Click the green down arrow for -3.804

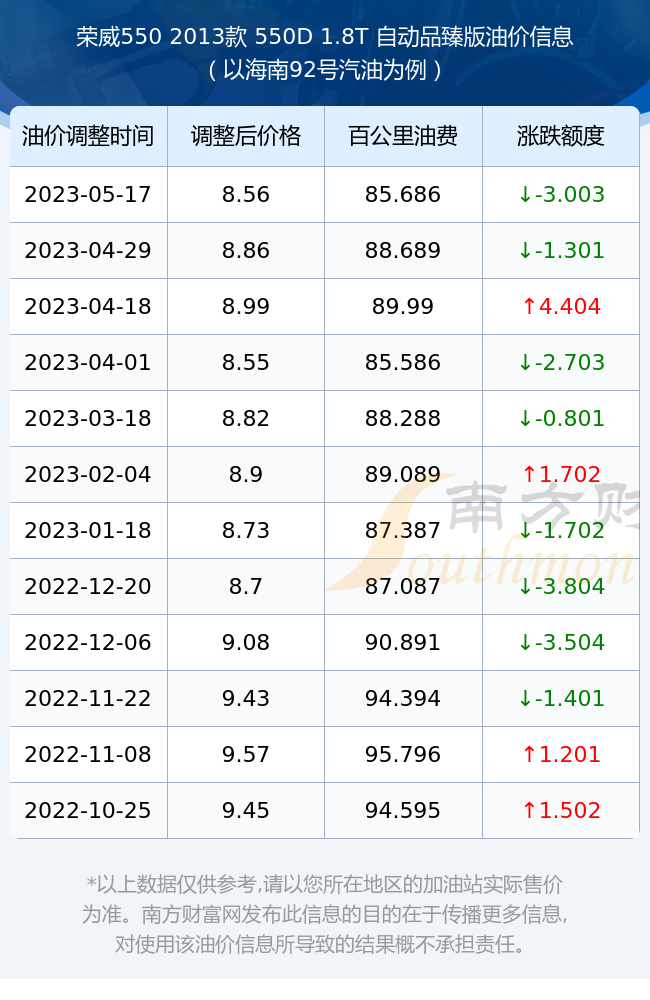[525, 587]
